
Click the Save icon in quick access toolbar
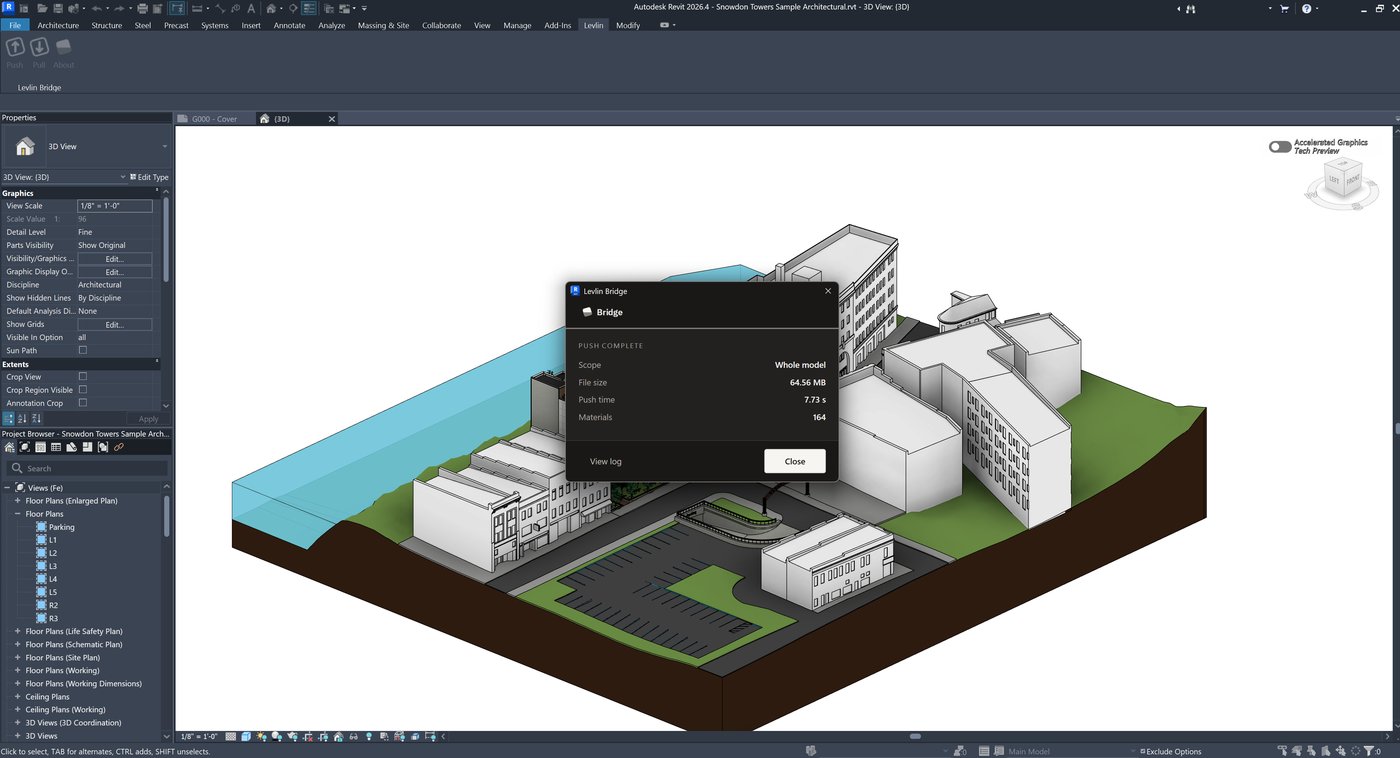[x=58, y=8]
